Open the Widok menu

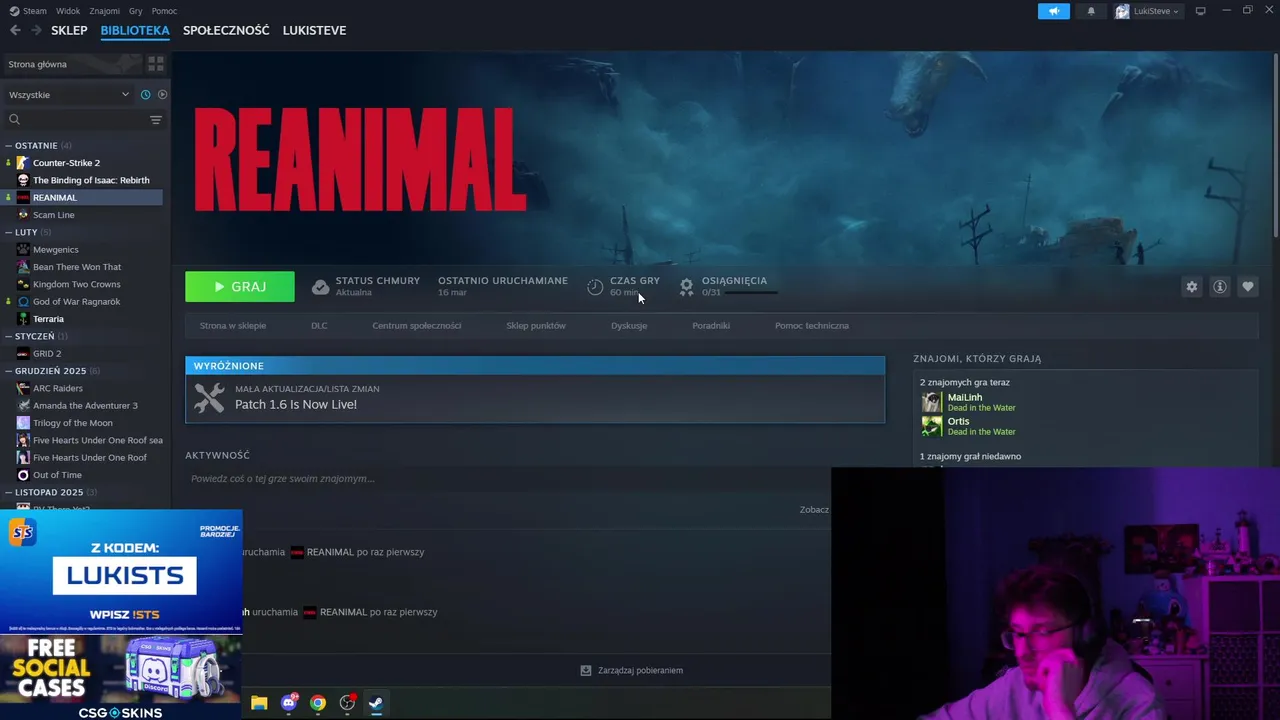(69, 11)
